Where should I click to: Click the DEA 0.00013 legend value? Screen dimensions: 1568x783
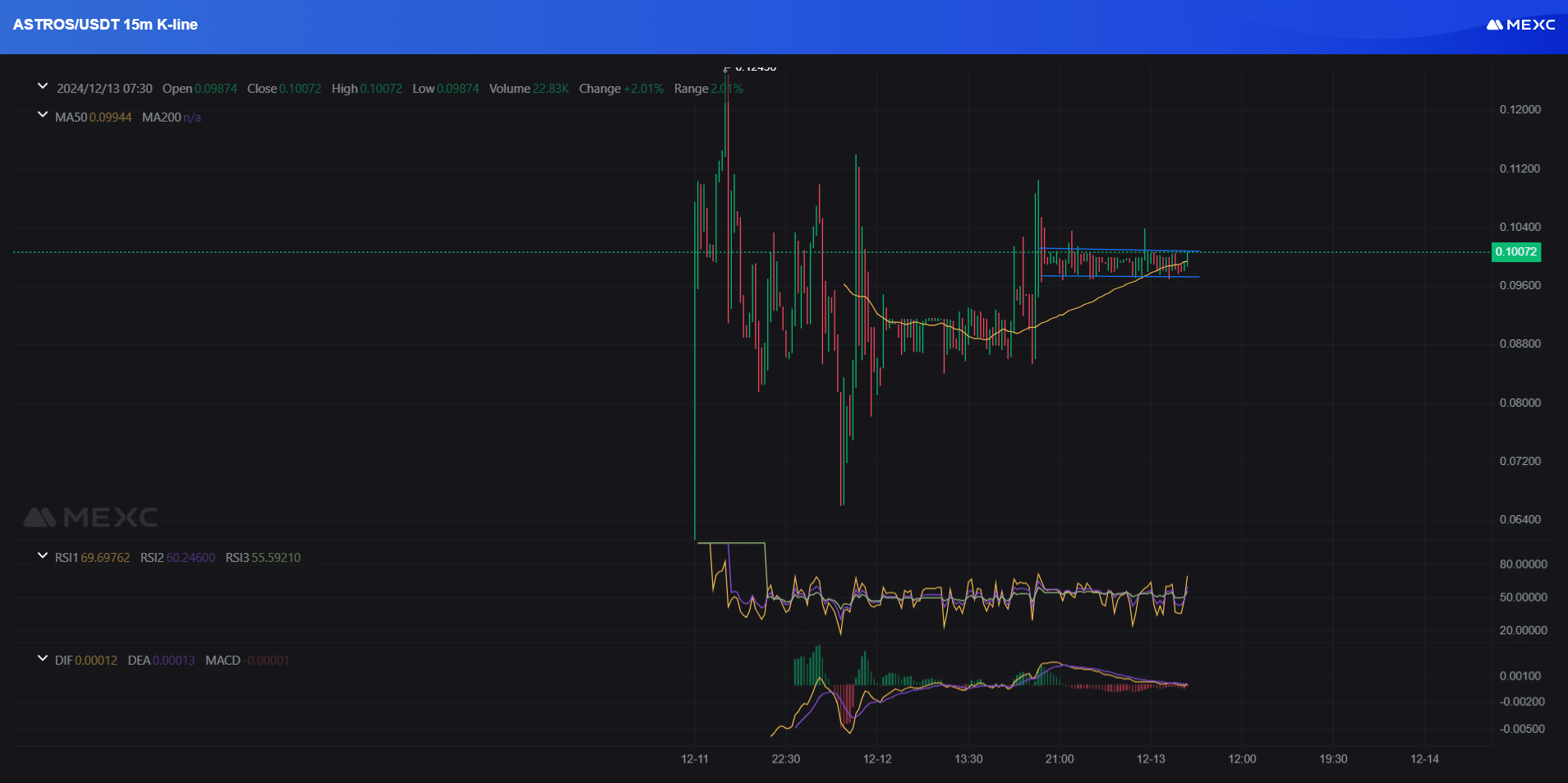tap(161, 661)
